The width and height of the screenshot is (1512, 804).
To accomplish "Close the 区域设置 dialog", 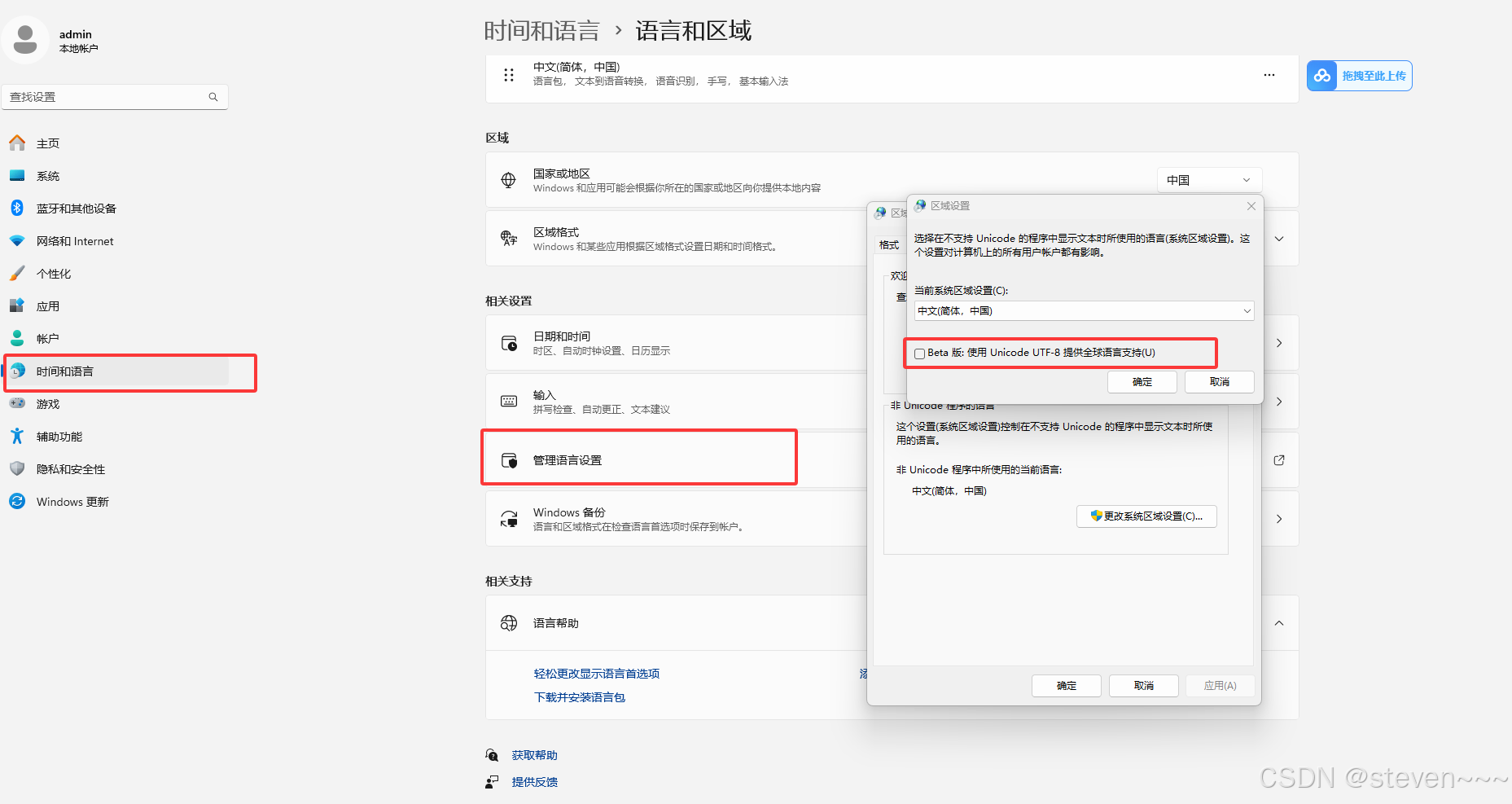I will (x=1251, y=206).
